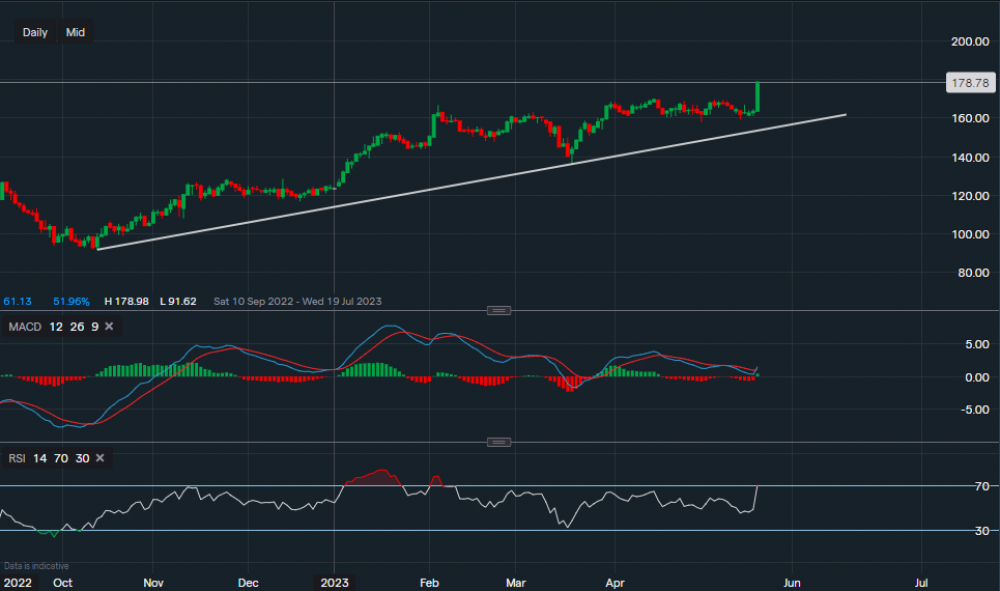Image resolution: width=1000 pixels, height=591 pixels.
Task: Open the MACD parameters 12 26 9
Action: pyautogui.click(x=74, y=326)
